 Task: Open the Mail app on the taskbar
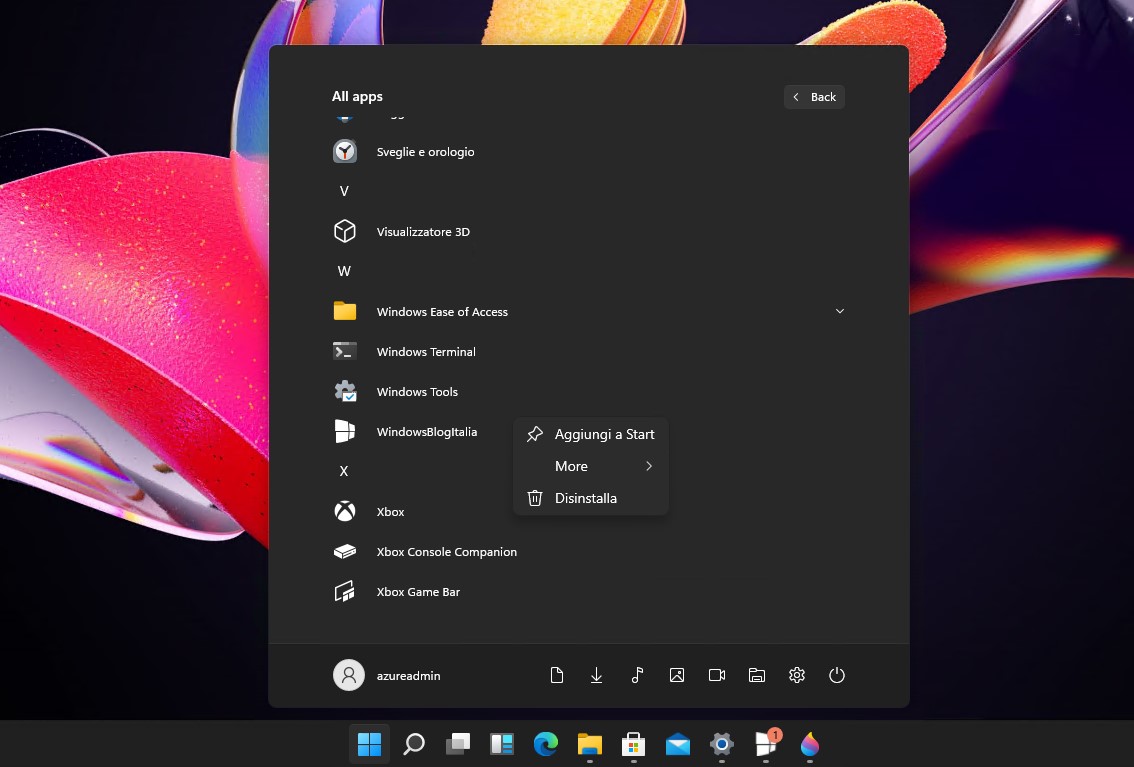click(x=678, y=743)
